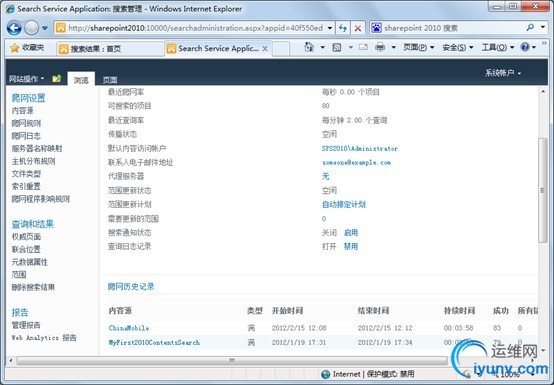Open the 索引重置 sidebar link

(x=26, y=186)
